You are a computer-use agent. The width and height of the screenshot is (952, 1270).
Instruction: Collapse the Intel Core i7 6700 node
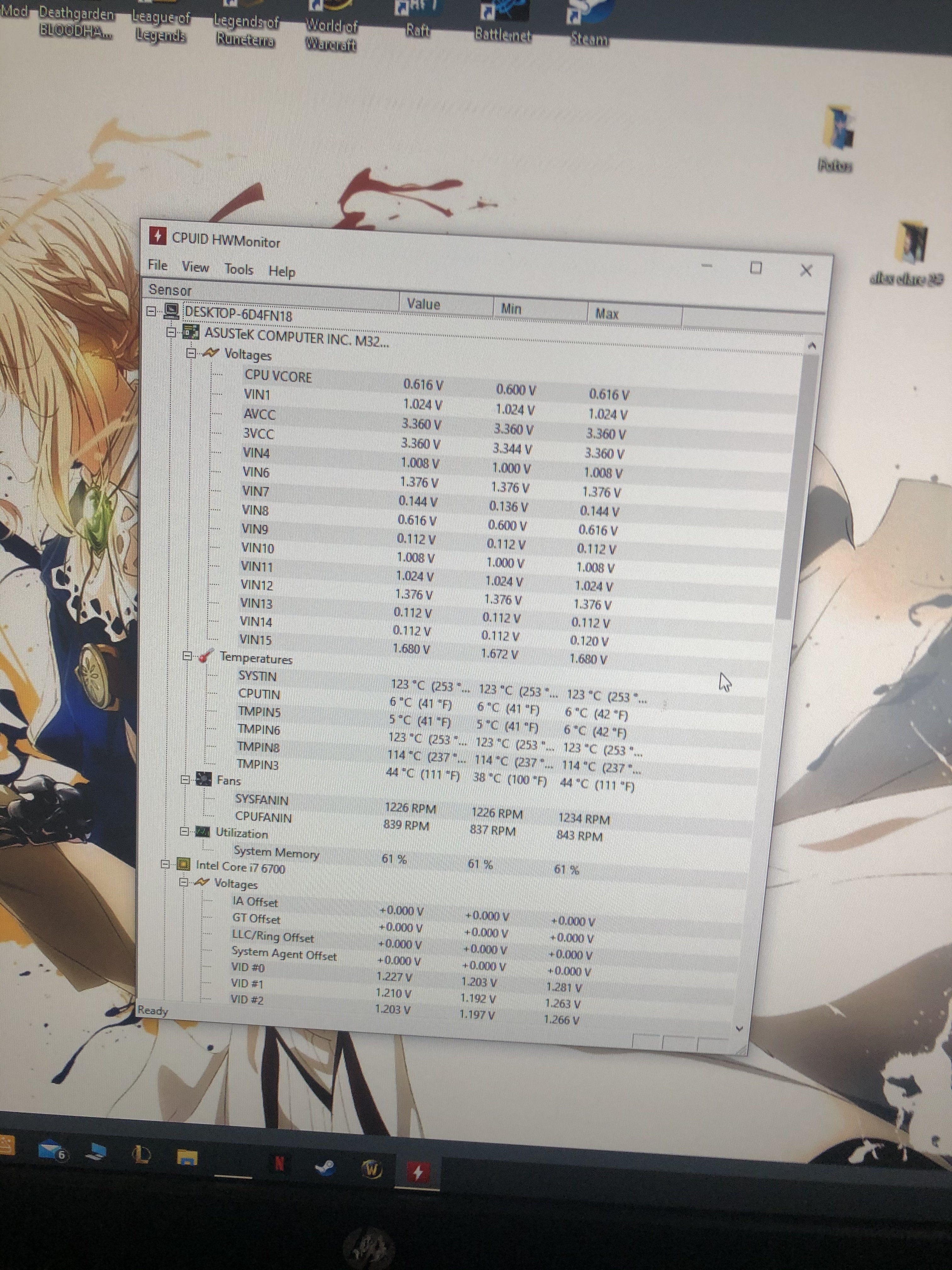[x=166, y=863]
